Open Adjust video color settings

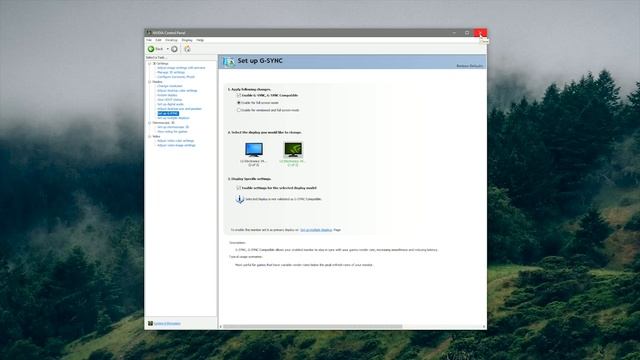(x=176, y=141)
